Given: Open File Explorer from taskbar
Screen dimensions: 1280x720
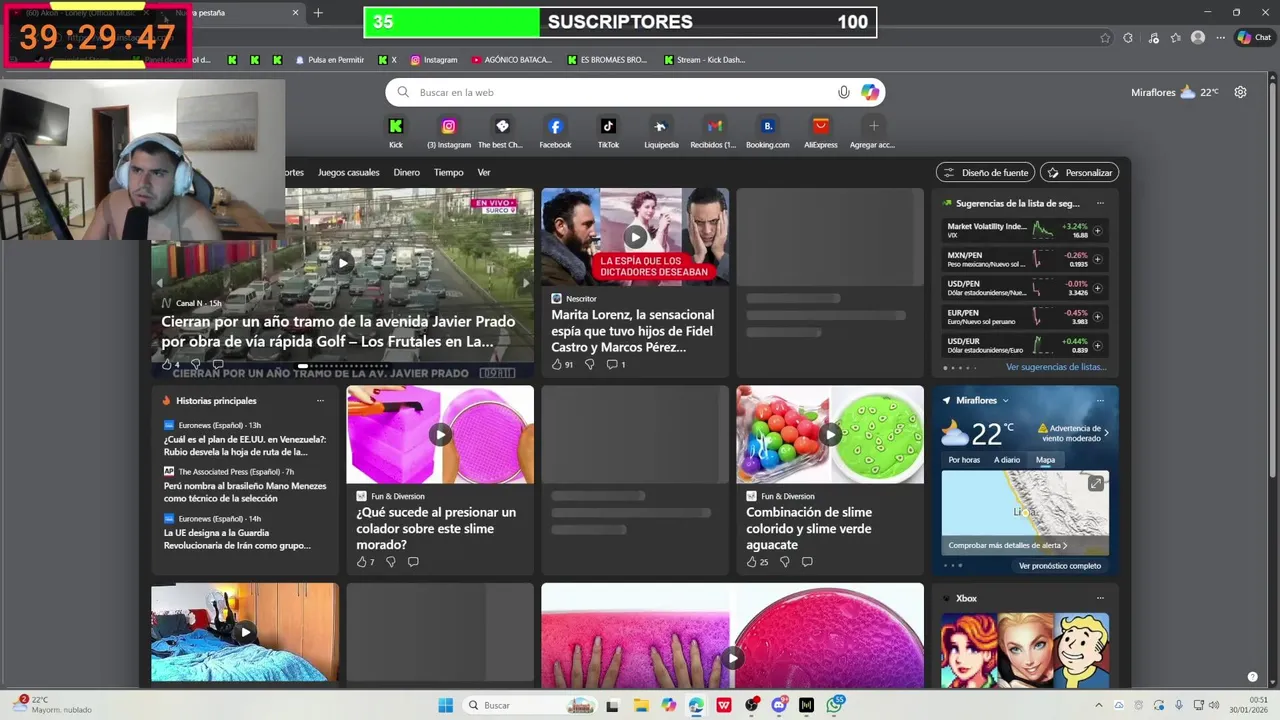Looking at the screenshot, I should [640, 705].
